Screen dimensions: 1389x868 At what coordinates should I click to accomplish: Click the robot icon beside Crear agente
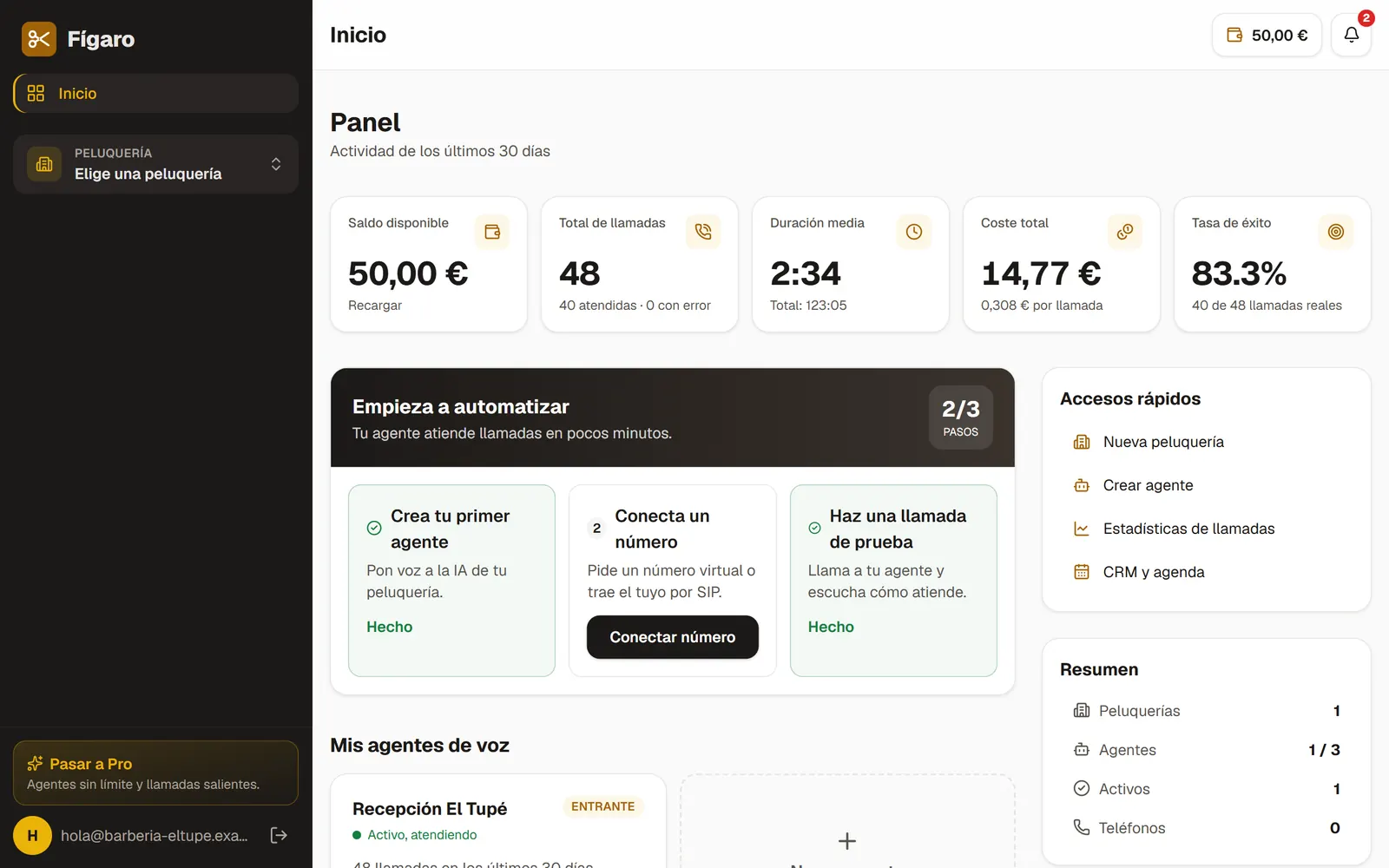pyautogui.click(x=1082, y=485)
